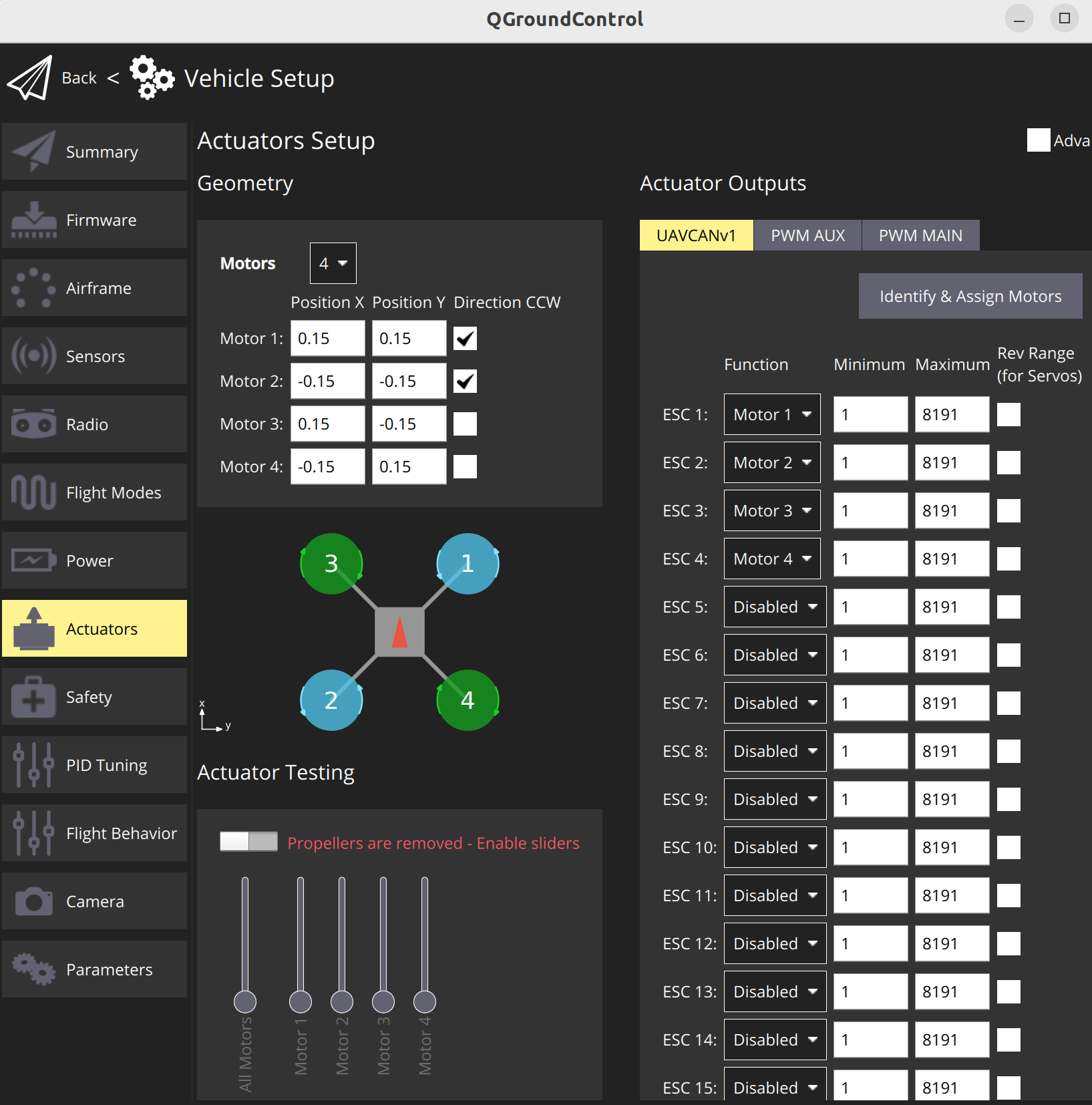This screenshot has width=1092, height=1105.
Task: Open ESC 8 Disabled dropdown
Action: coord(775,752)
